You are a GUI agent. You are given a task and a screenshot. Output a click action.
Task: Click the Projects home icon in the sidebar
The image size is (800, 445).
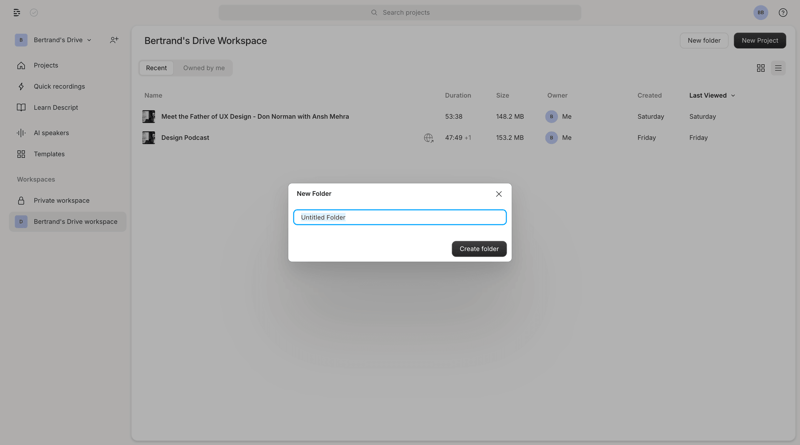pos(21,65)
